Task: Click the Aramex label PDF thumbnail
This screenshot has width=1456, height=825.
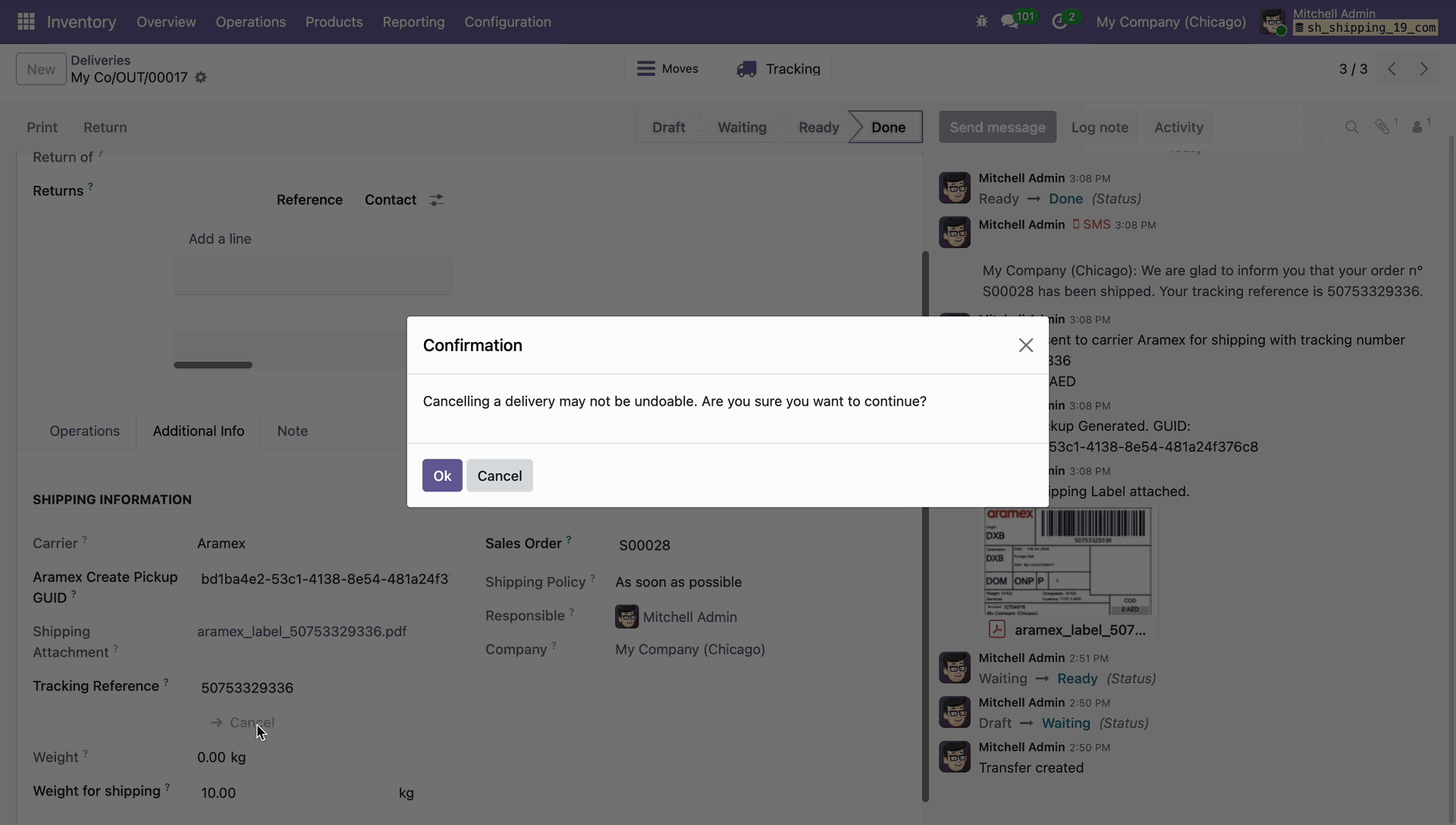Action: (x=1067, y=561)
